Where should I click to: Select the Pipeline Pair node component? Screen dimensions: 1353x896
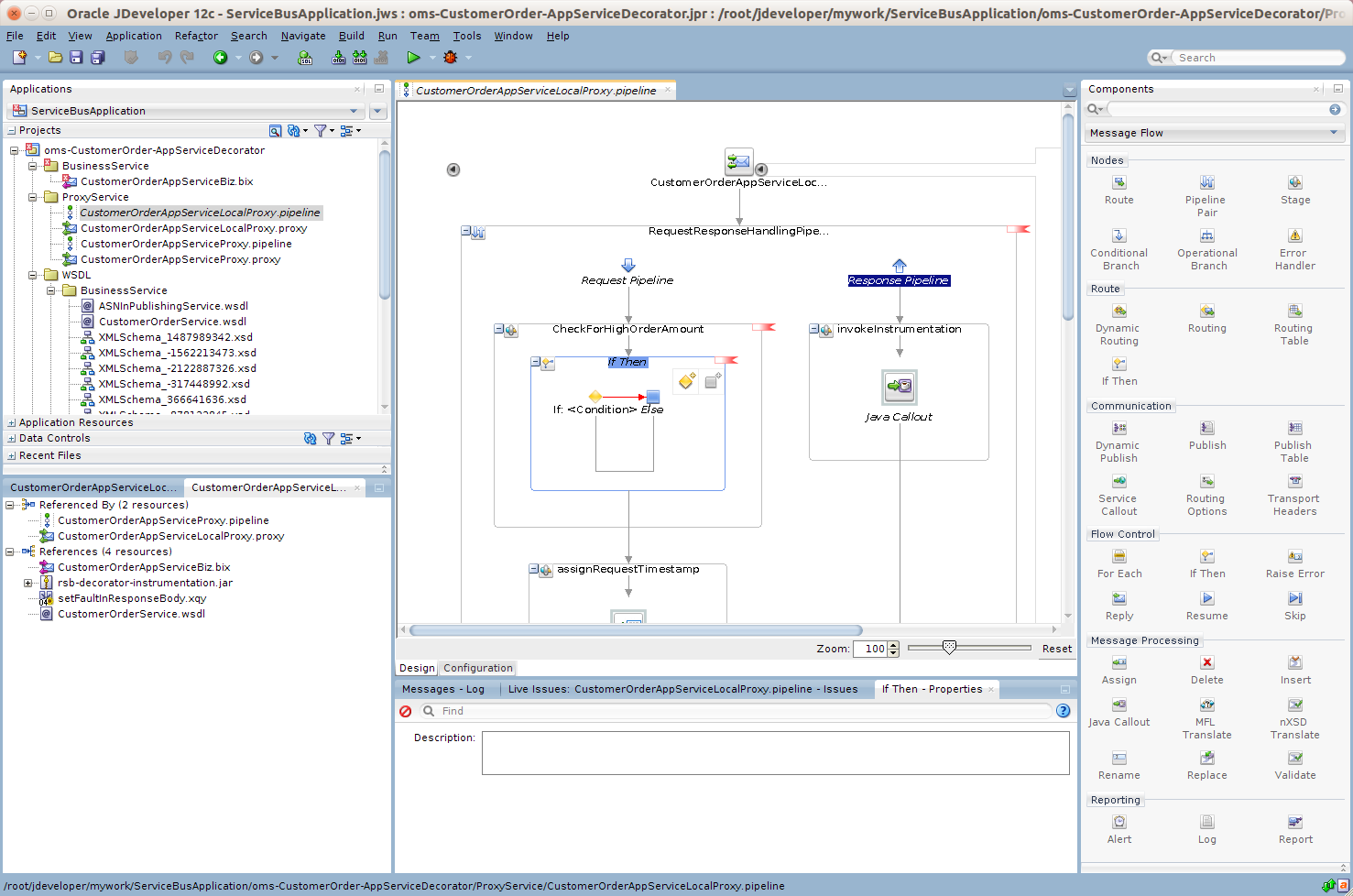1206,183
